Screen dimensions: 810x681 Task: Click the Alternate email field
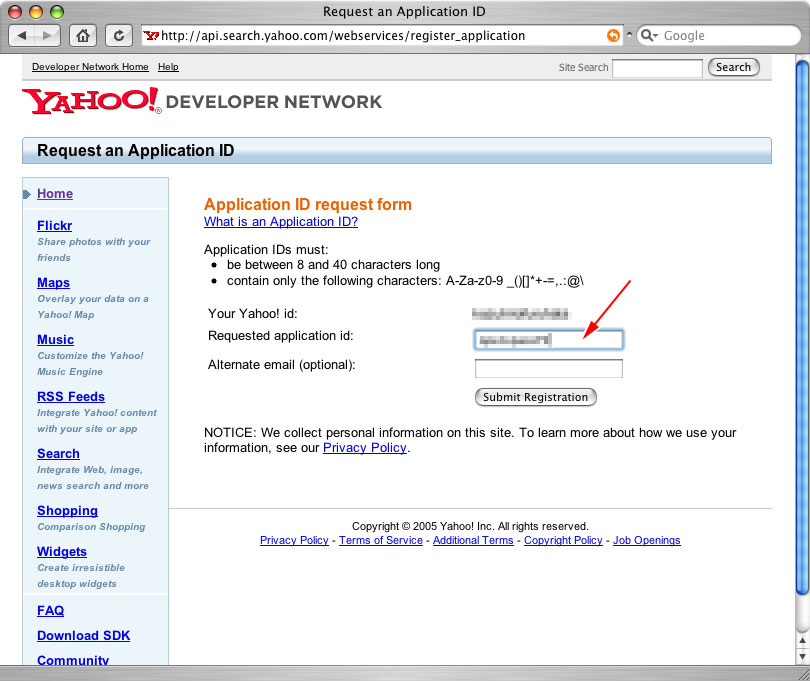tap(549, 368)
